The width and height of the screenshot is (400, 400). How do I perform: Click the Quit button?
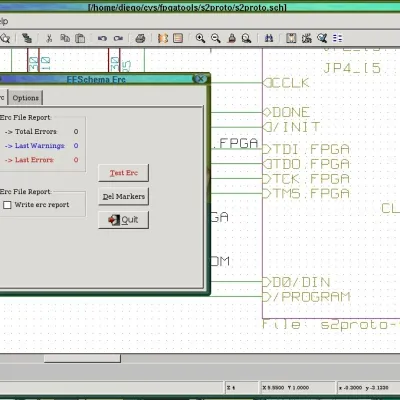(124, 220)
